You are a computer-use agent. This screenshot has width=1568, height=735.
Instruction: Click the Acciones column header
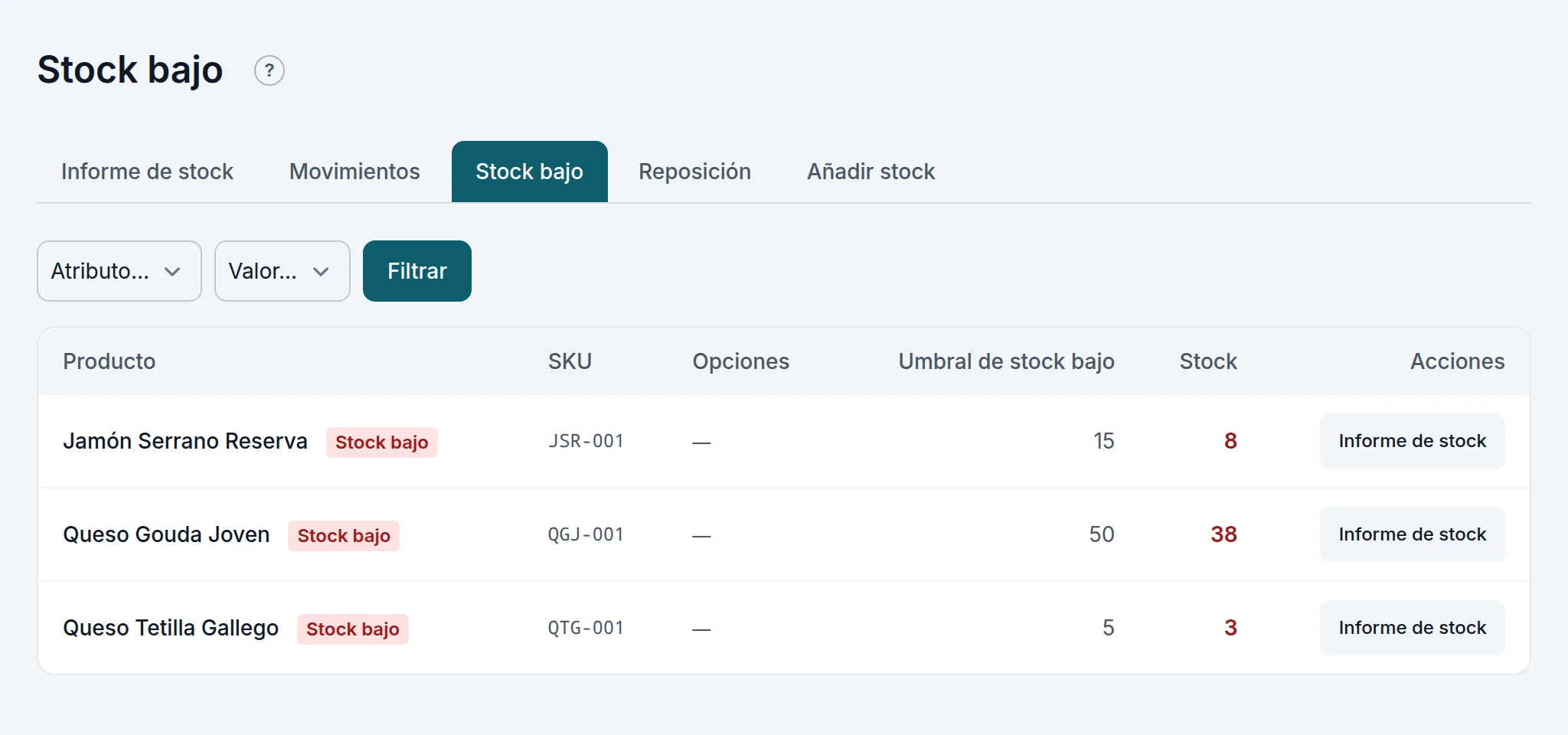(1458, 361)
